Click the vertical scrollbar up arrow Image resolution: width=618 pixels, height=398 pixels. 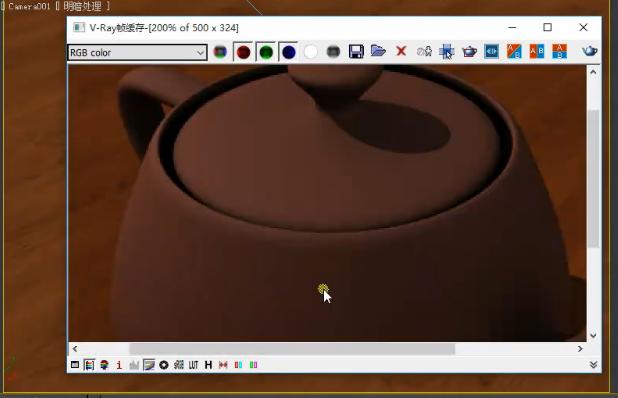point(593,72)
